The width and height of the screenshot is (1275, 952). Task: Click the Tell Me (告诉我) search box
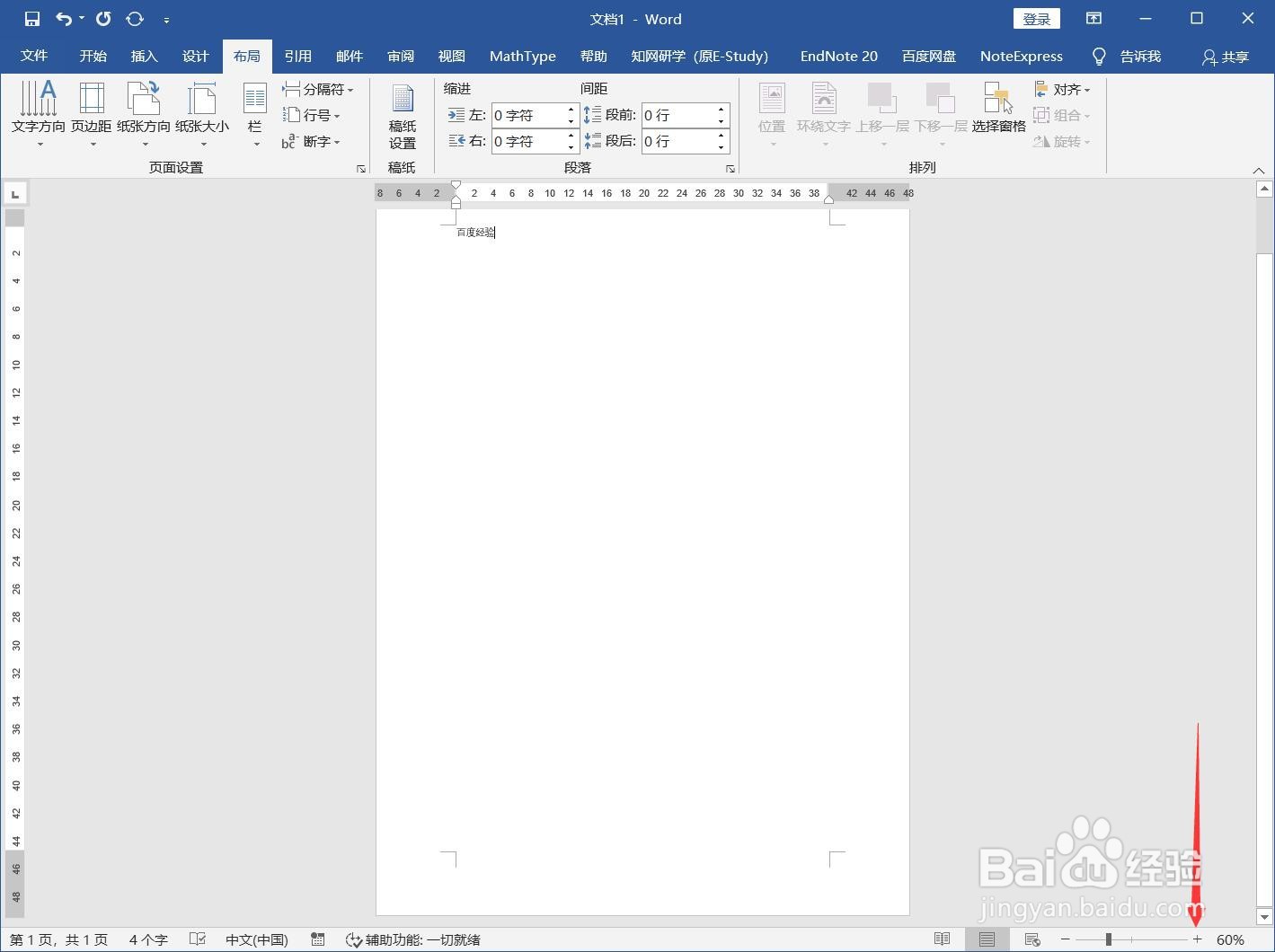(x=1127, y=57)
